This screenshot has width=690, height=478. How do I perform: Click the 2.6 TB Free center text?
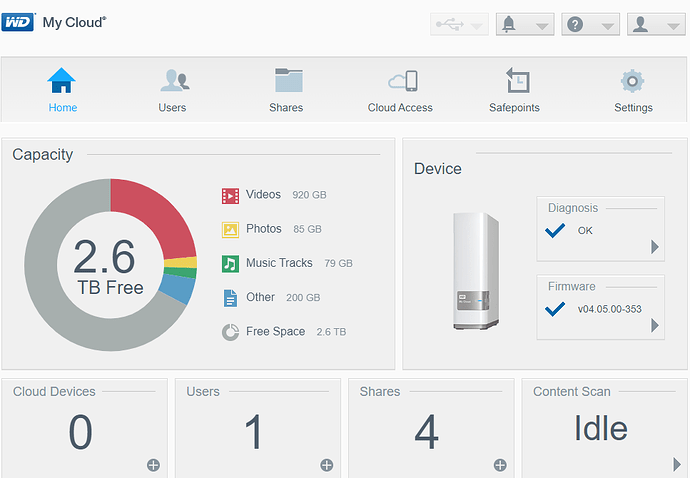click(x=108, y=266)
